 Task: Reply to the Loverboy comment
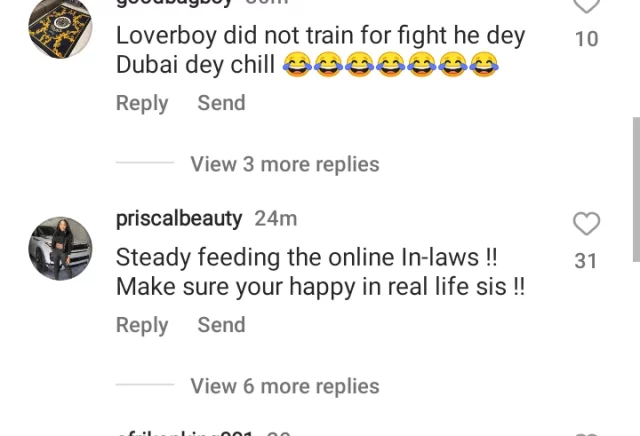(142, 103)
